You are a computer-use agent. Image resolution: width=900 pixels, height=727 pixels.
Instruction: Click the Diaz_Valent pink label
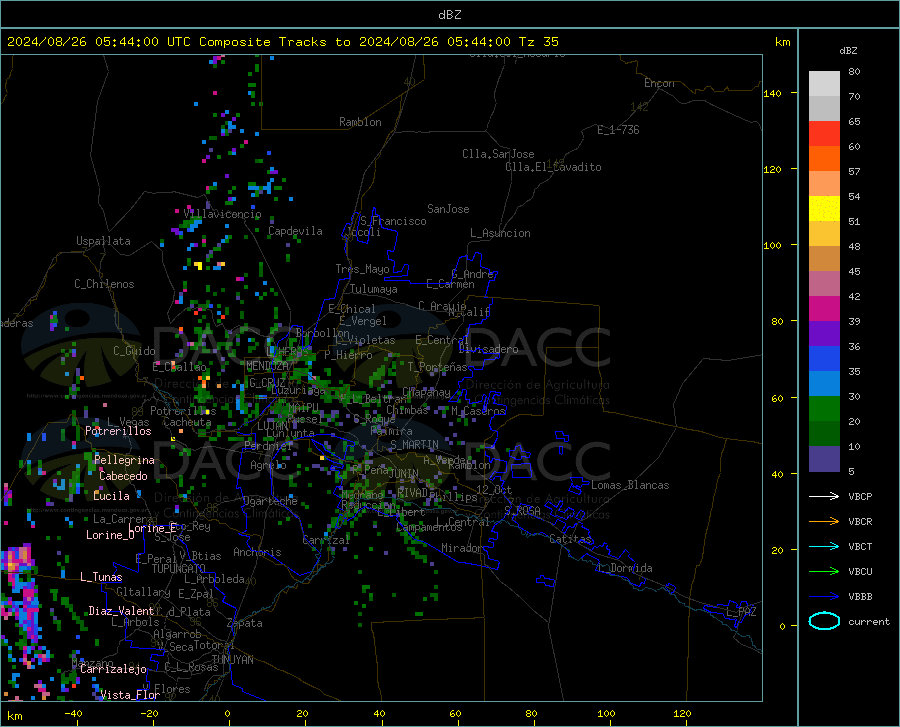[121, 611]
